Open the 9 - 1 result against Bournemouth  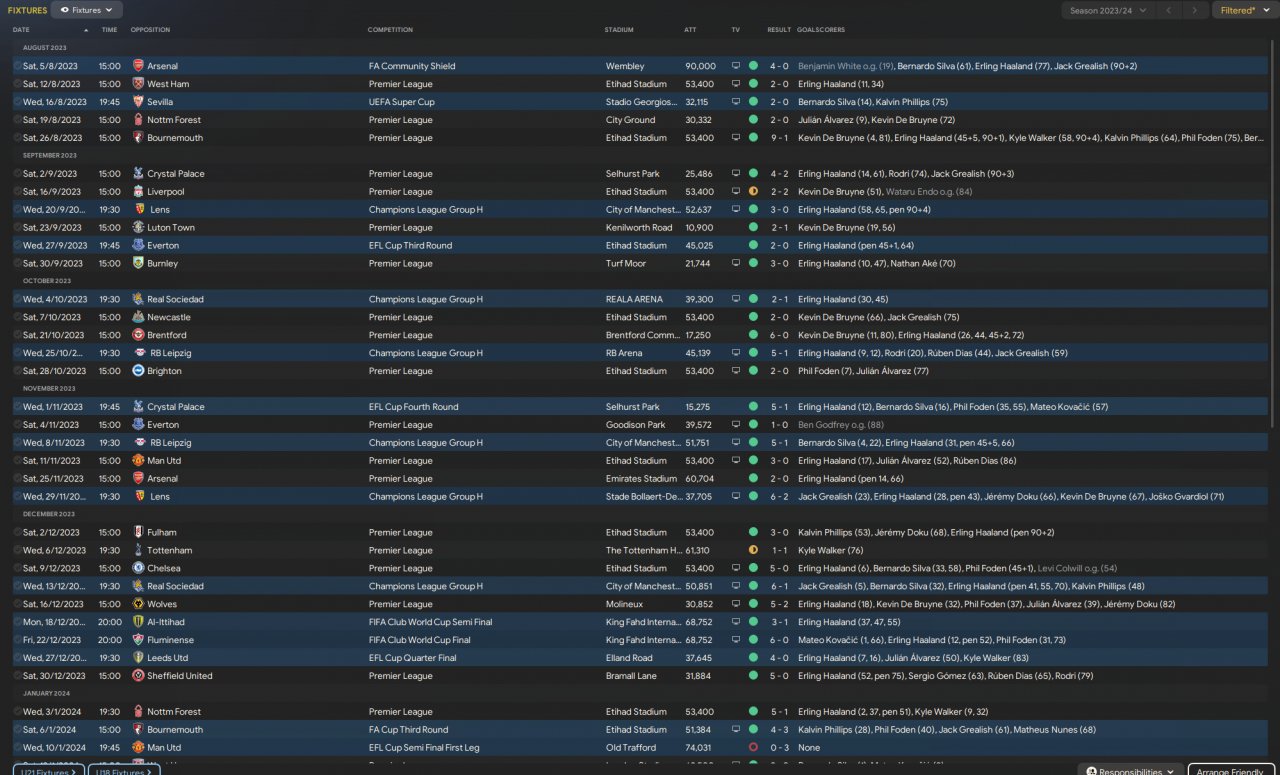coord(778,138)
